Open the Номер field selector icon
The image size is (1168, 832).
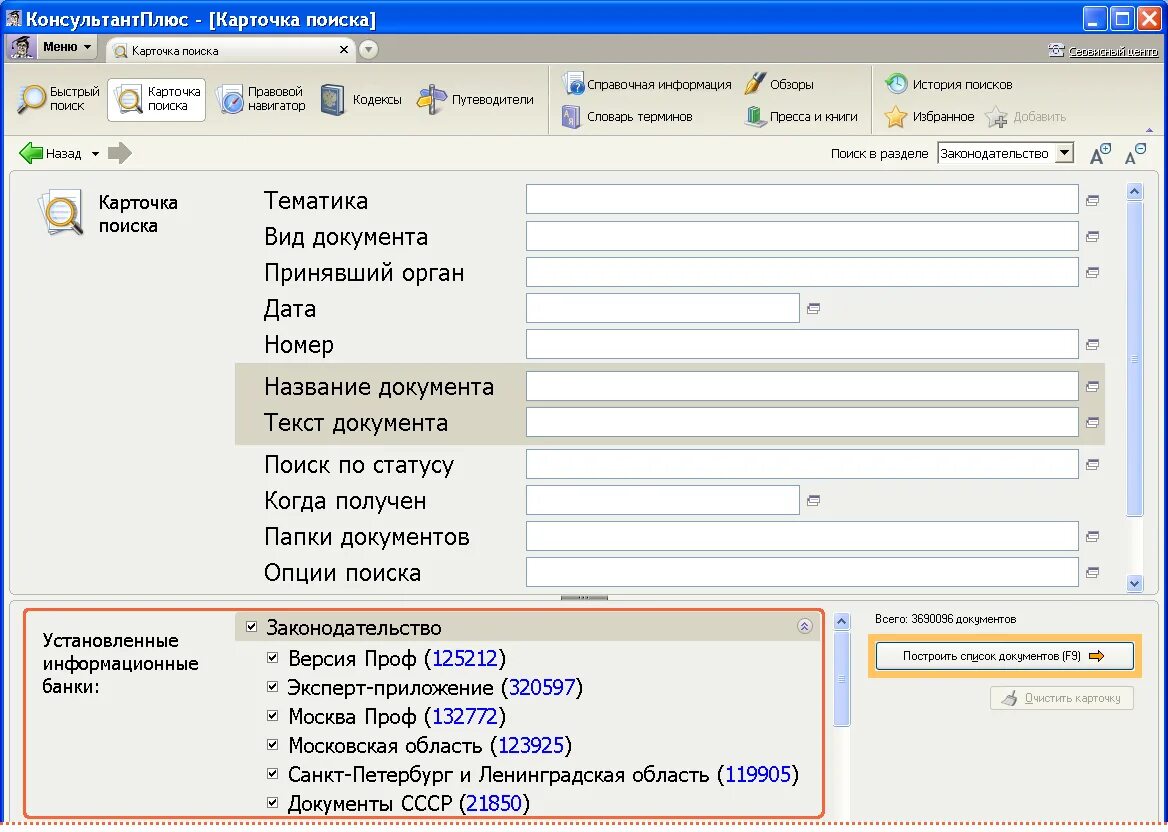tap(1093, 344)
